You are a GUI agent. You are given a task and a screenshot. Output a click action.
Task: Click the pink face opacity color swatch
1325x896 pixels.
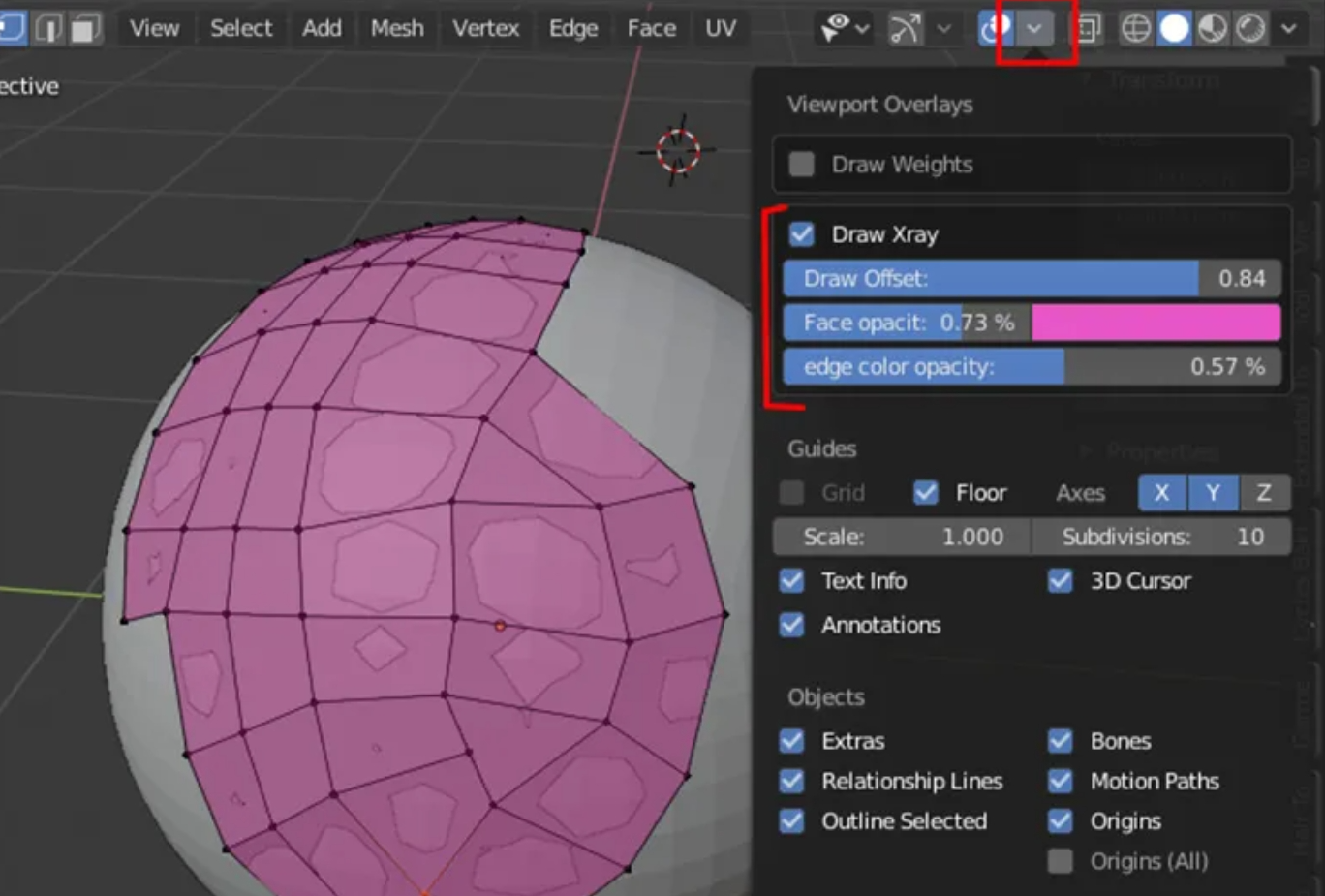(1156, 323)
